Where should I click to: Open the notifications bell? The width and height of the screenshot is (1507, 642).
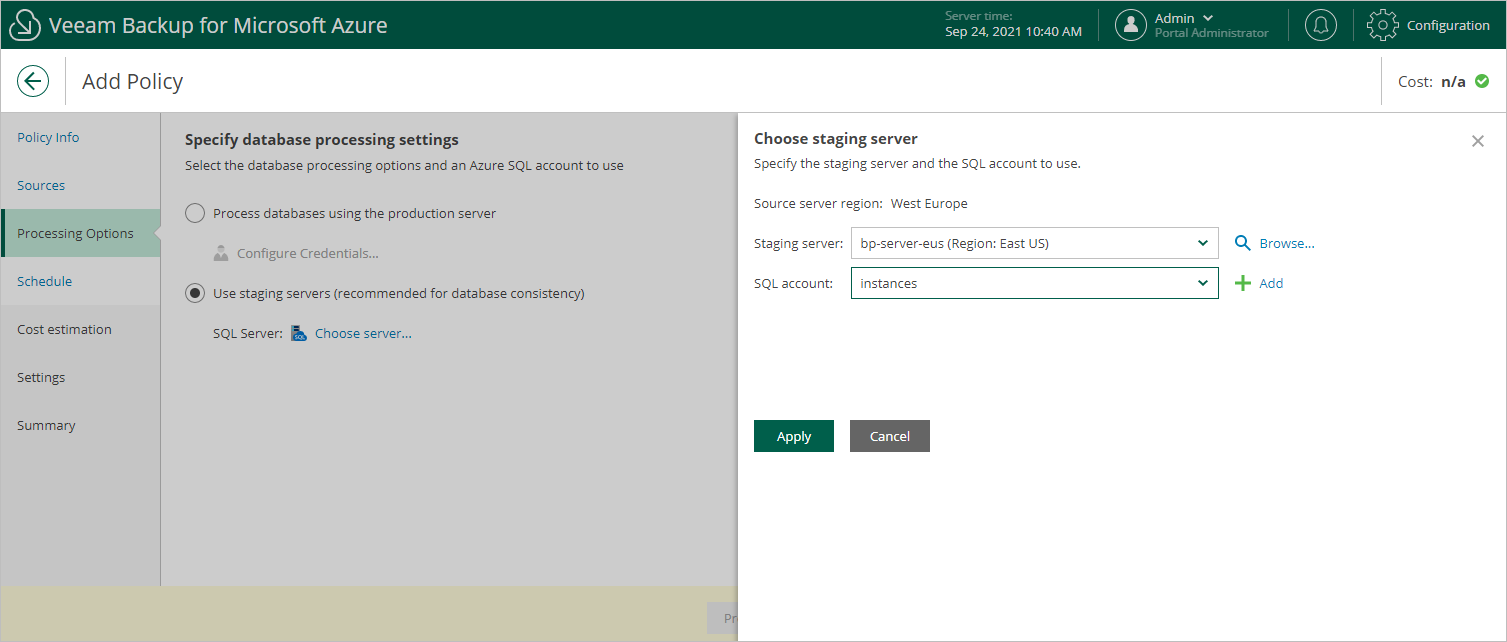click(1321, 25)
